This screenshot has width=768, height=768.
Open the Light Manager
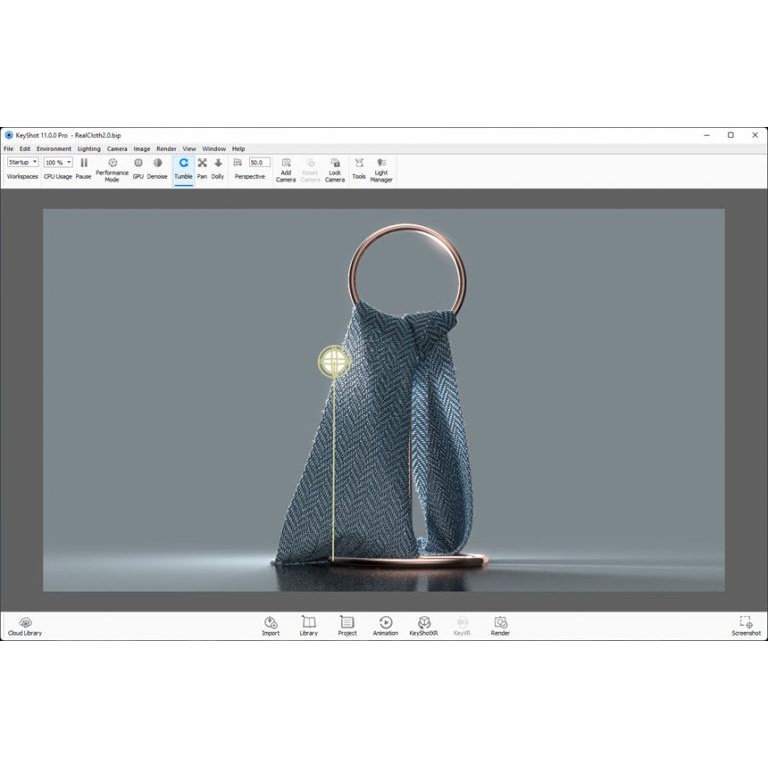(x=381, y=163)
